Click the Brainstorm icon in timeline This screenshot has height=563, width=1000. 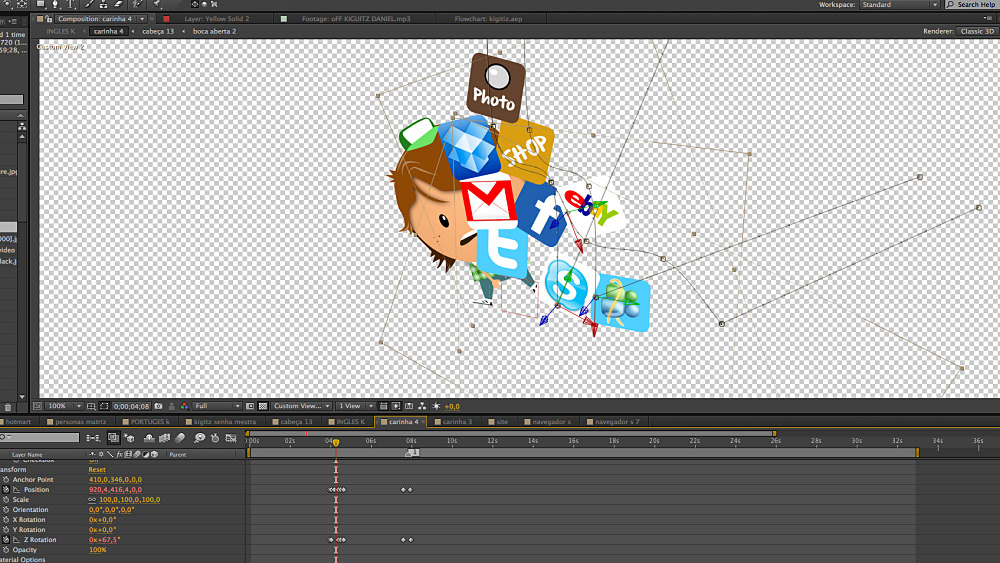click(199, 438)
